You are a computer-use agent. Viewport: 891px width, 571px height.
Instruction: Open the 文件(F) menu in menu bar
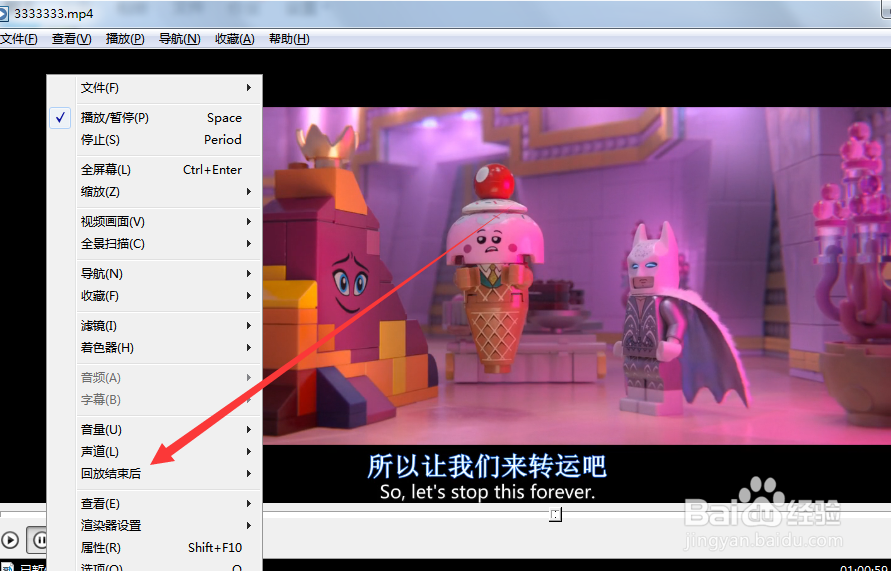(19, 39)
